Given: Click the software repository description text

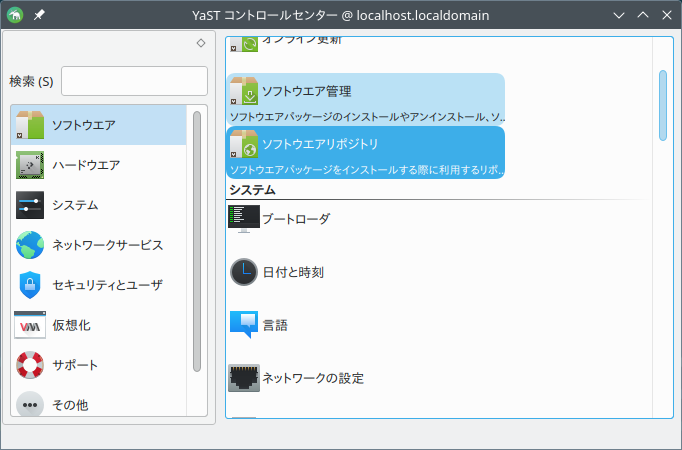Looking at the screenshot, I should tap(367, 170).
